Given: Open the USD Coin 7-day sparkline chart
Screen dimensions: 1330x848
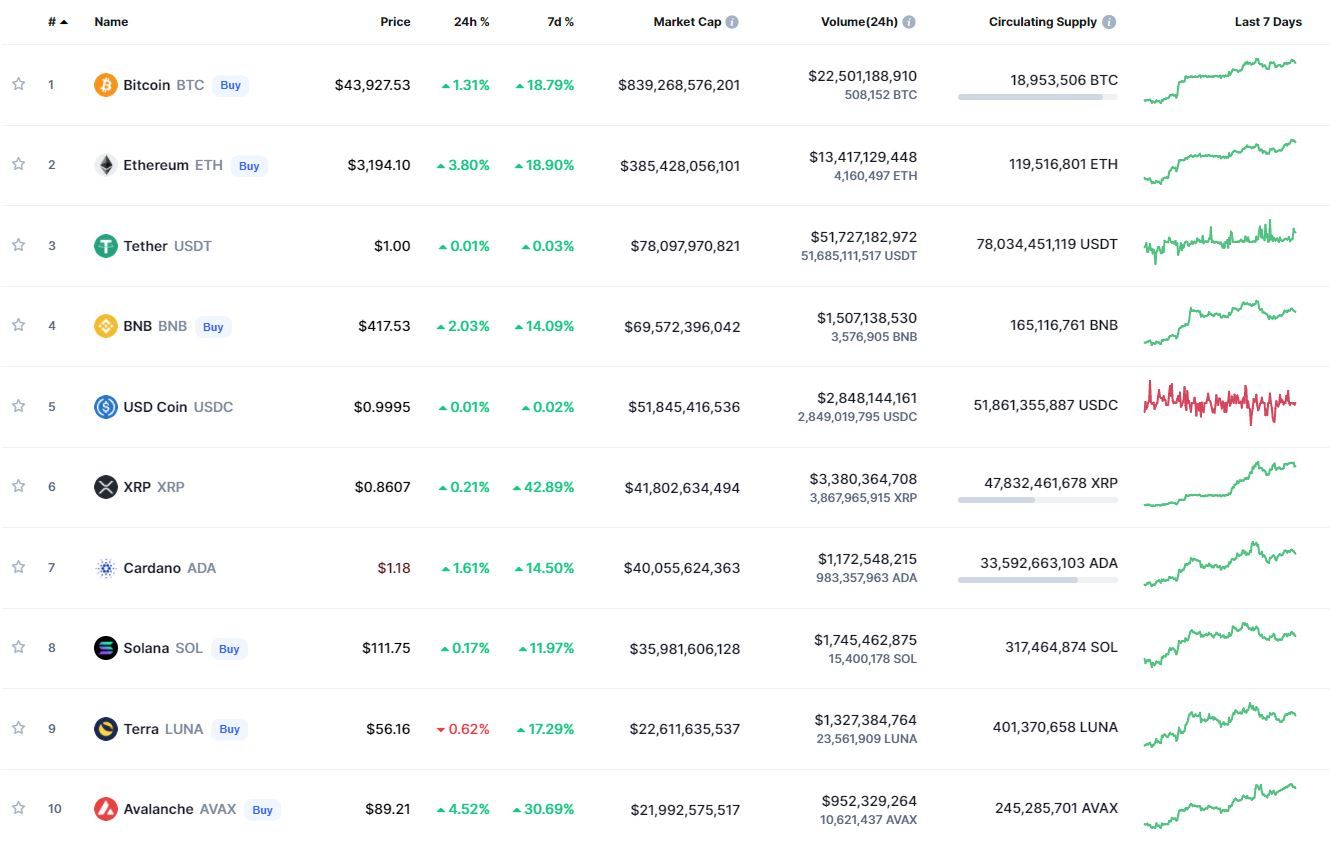Looking at the screenshot, I should pyautogui.click(x=1219, y=402).
